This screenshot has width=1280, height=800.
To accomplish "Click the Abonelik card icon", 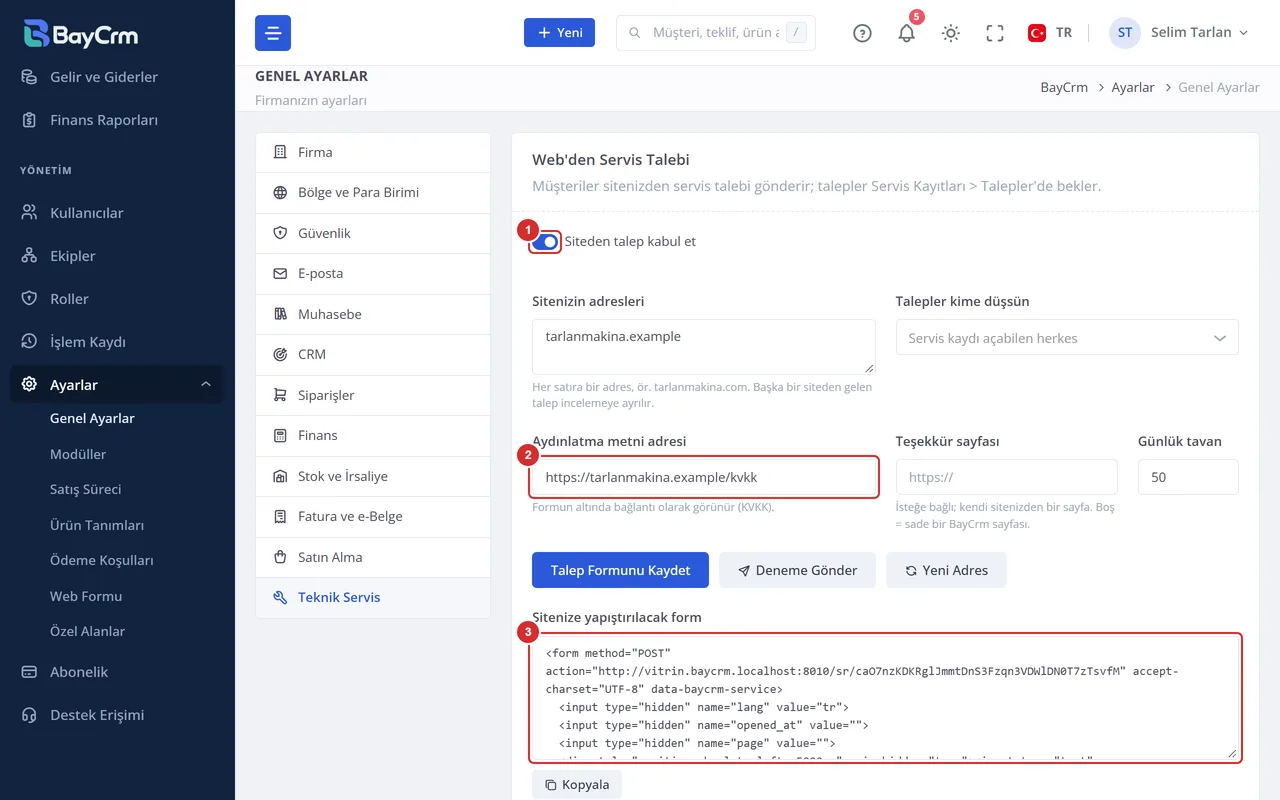I will [30, 672].
